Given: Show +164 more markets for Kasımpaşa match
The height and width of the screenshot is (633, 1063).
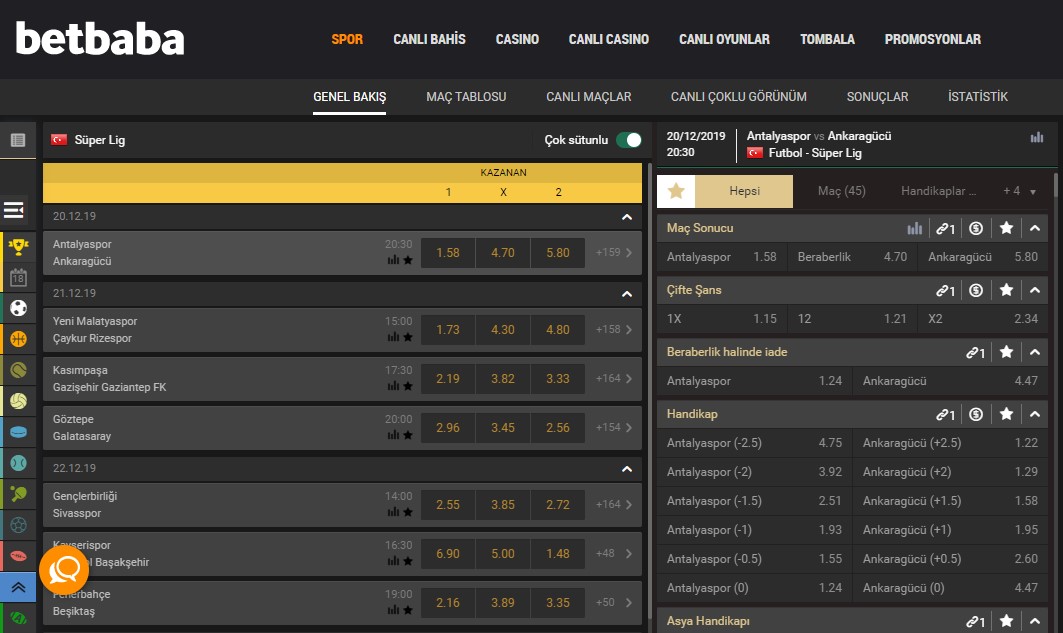Looking at the screenshot, I should coord(614,378).
